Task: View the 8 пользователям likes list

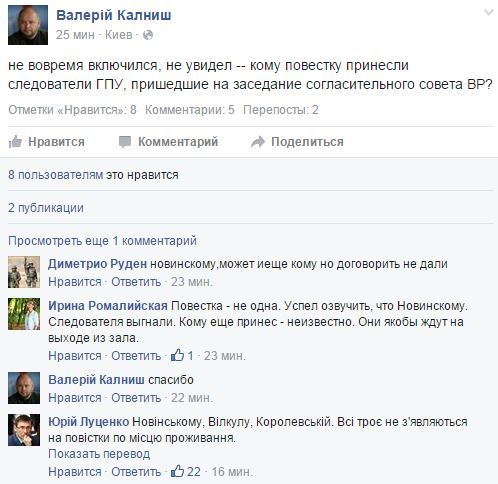Action: [x=56, y=175]
